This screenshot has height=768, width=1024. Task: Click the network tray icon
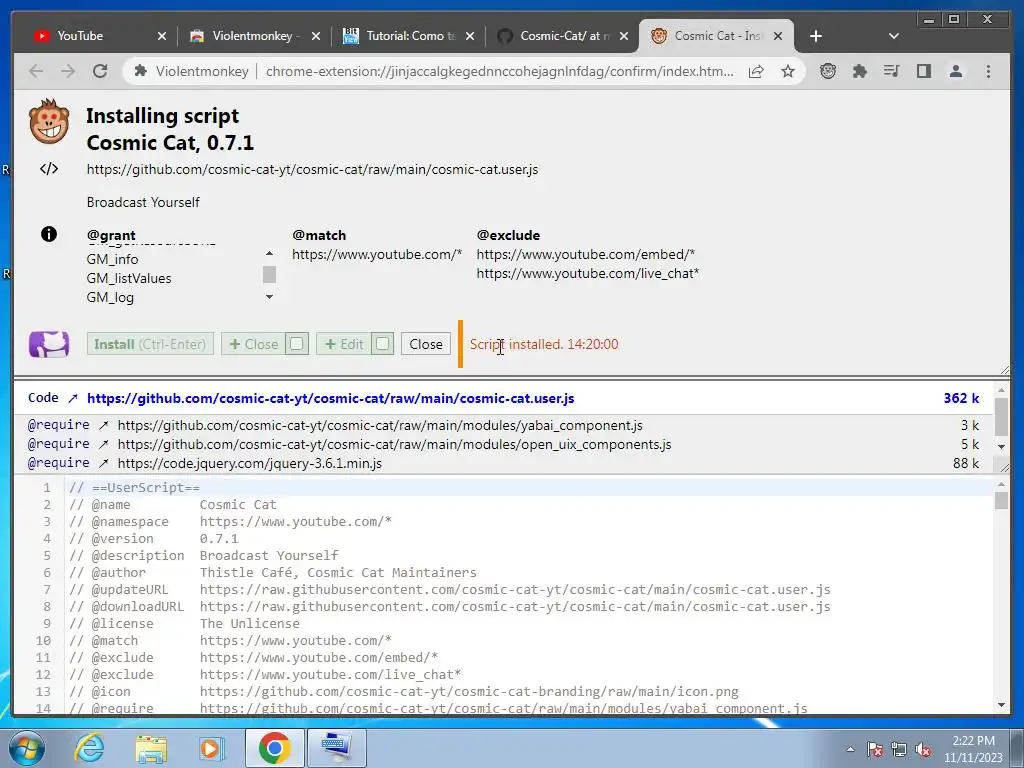click(899, 749)
